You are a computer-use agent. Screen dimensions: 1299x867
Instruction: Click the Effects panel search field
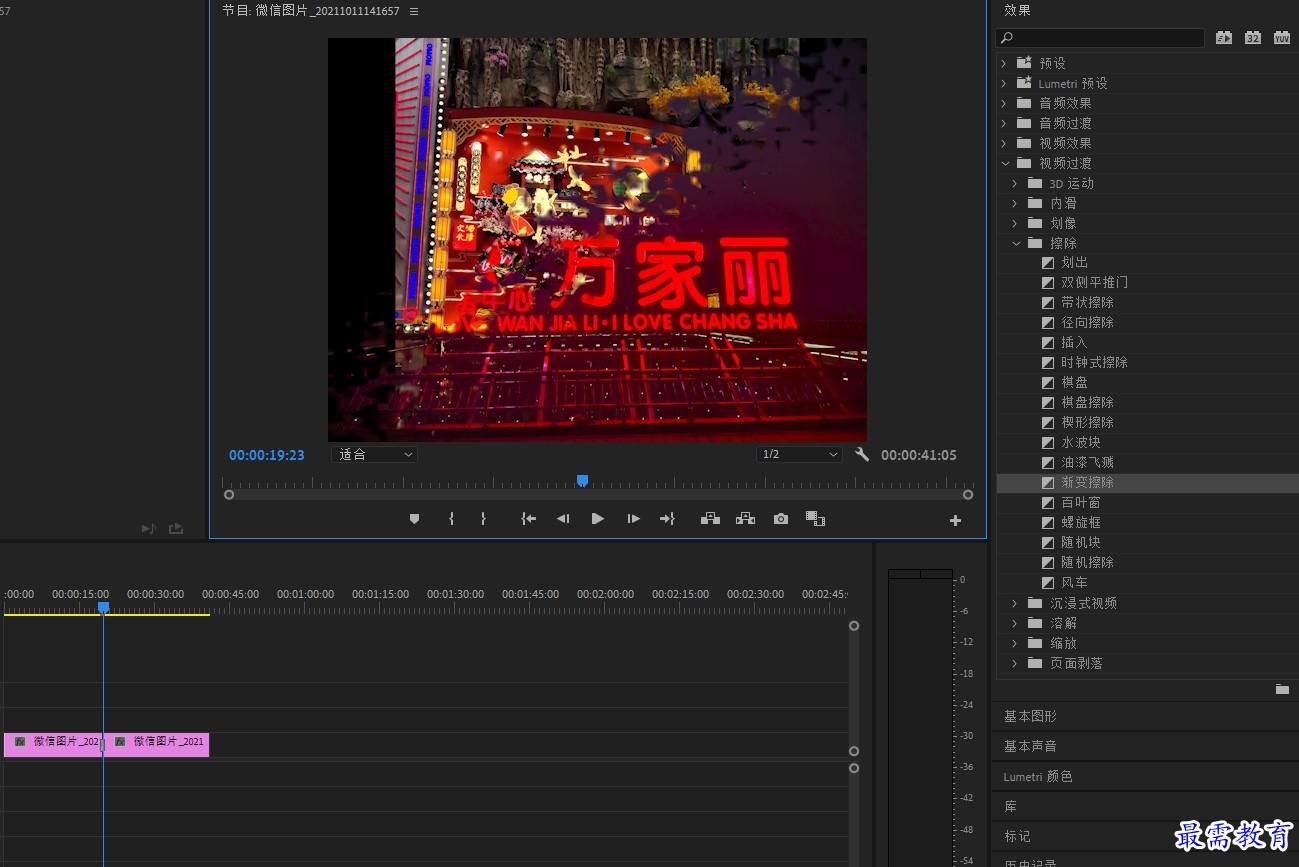coord(1101,38)
